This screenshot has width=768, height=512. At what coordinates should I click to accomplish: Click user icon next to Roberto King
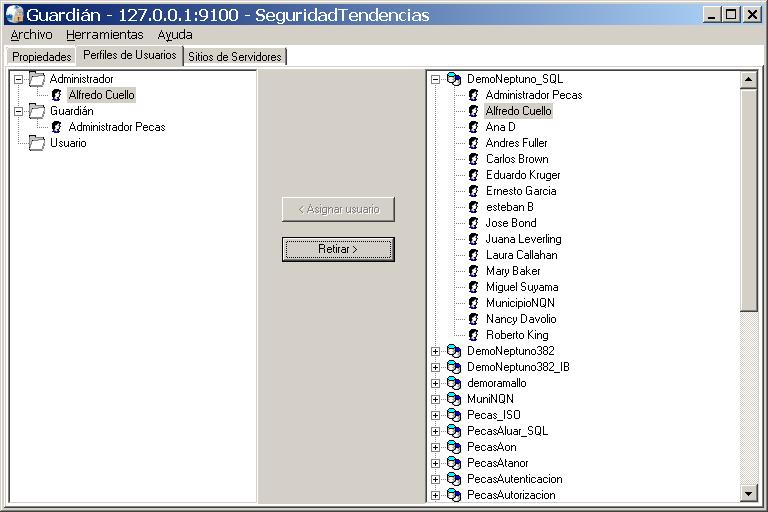(473, 335)
